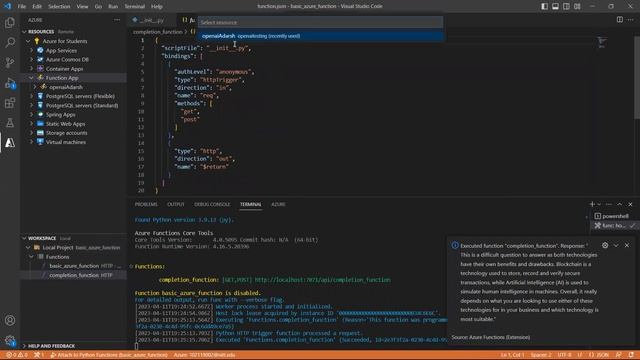This screenshot has width=640, height=360.
Task: Expand the App Services node
Action: [31, 50]
